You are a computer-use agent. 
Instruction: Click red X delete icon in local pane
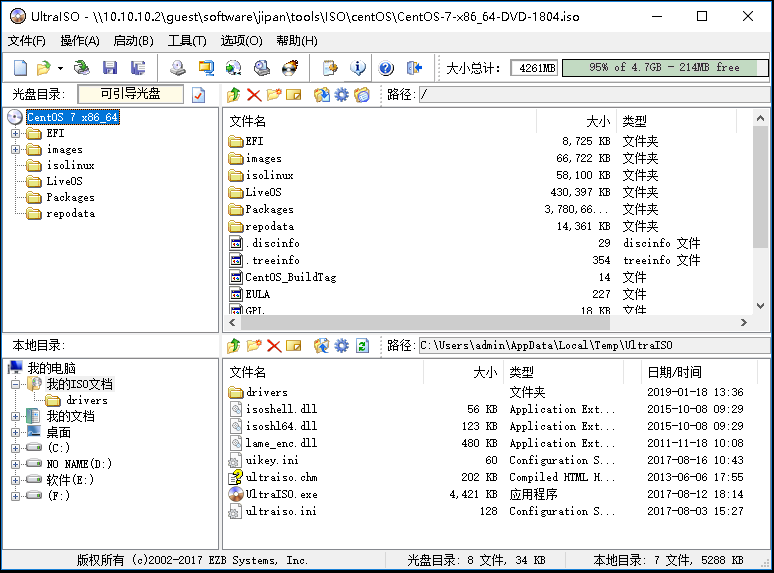274,345
